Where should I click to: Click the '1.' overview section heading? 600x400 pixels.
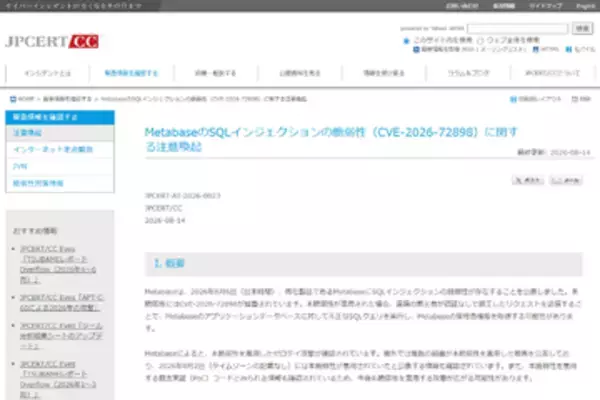[170, 263]
